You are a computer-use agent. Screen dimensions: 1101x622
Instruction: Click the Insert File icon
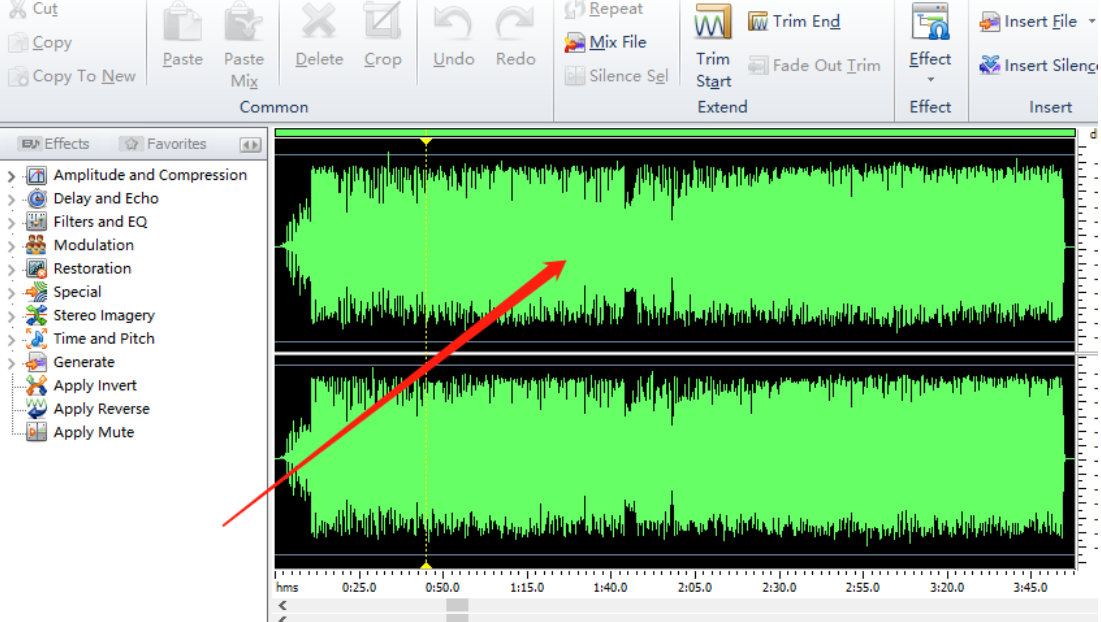pyautogui.click(x=989, y=22)
